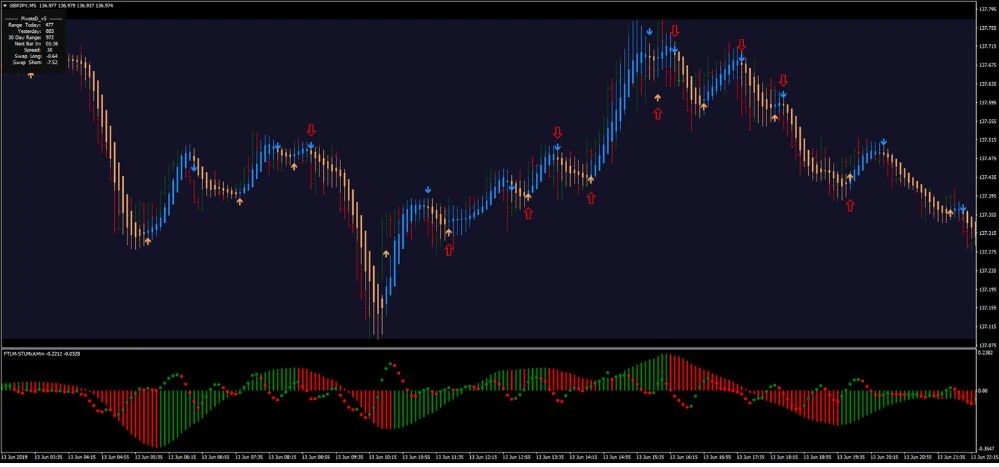Click the PivotsD_v5 info panel title
This screenshot has width=999, height=467.
[x=33, y=19]
